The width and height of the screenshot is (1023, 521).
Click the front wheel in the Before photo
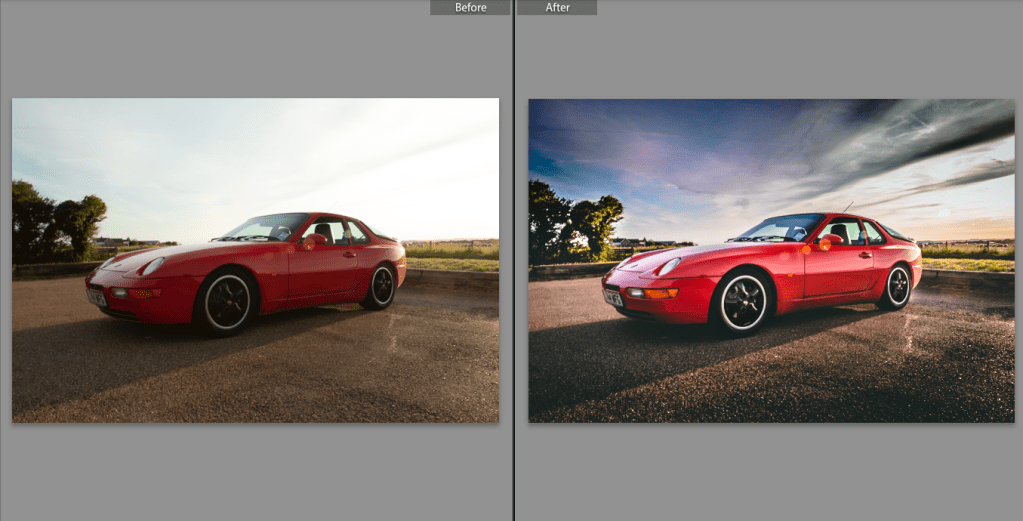point(227,299)
